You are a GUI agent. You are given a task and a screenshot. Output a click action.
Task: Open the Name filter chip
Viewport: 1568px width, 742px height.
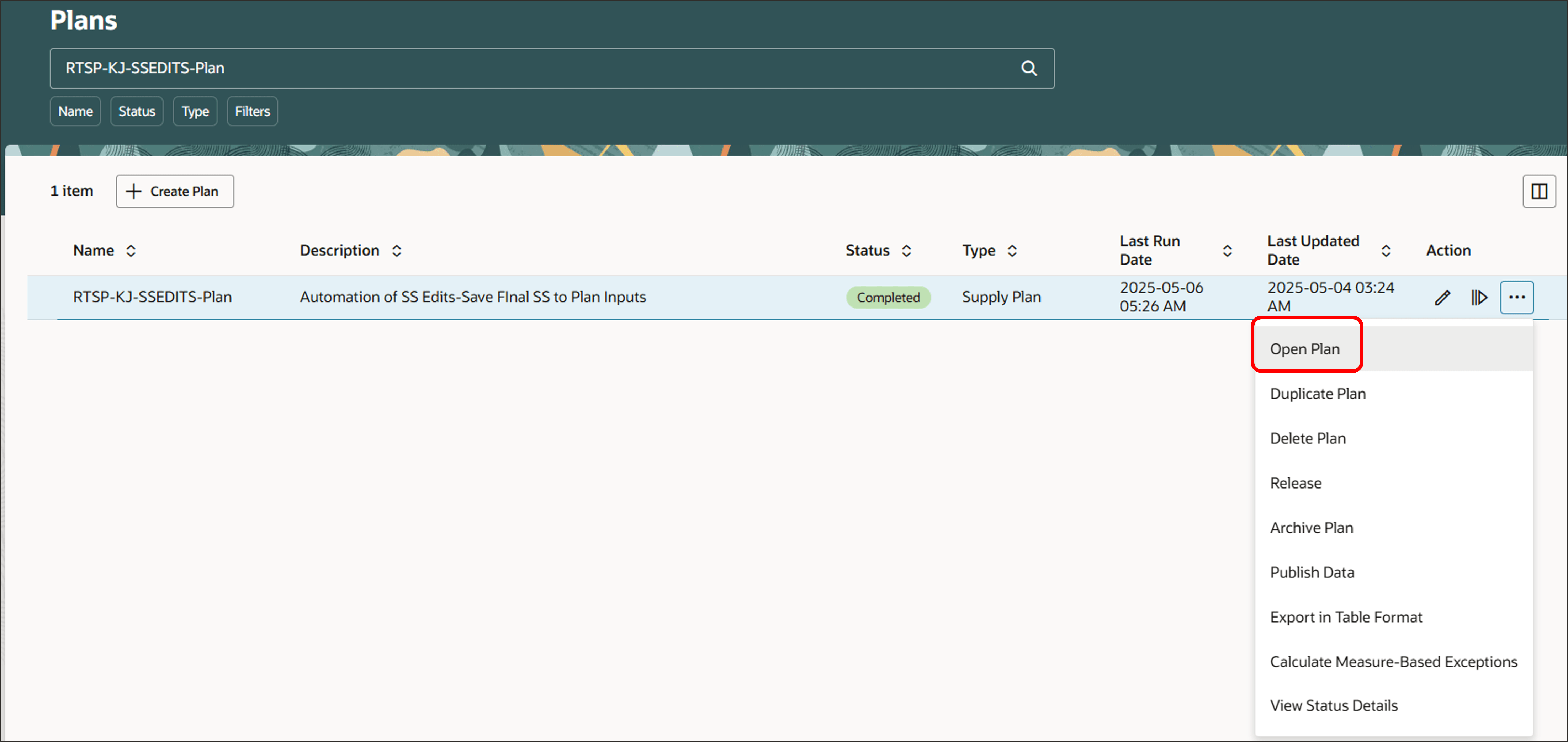coord(75,111)
